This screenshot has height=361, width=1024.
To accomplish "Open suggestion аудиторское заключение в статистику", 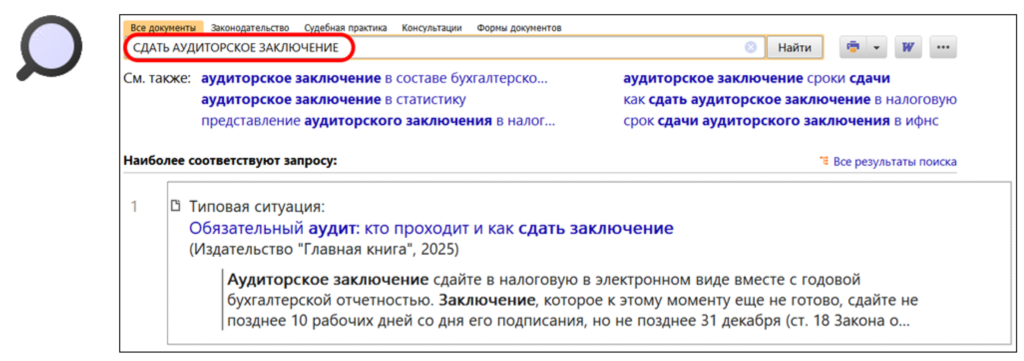I will pos(333,100).
